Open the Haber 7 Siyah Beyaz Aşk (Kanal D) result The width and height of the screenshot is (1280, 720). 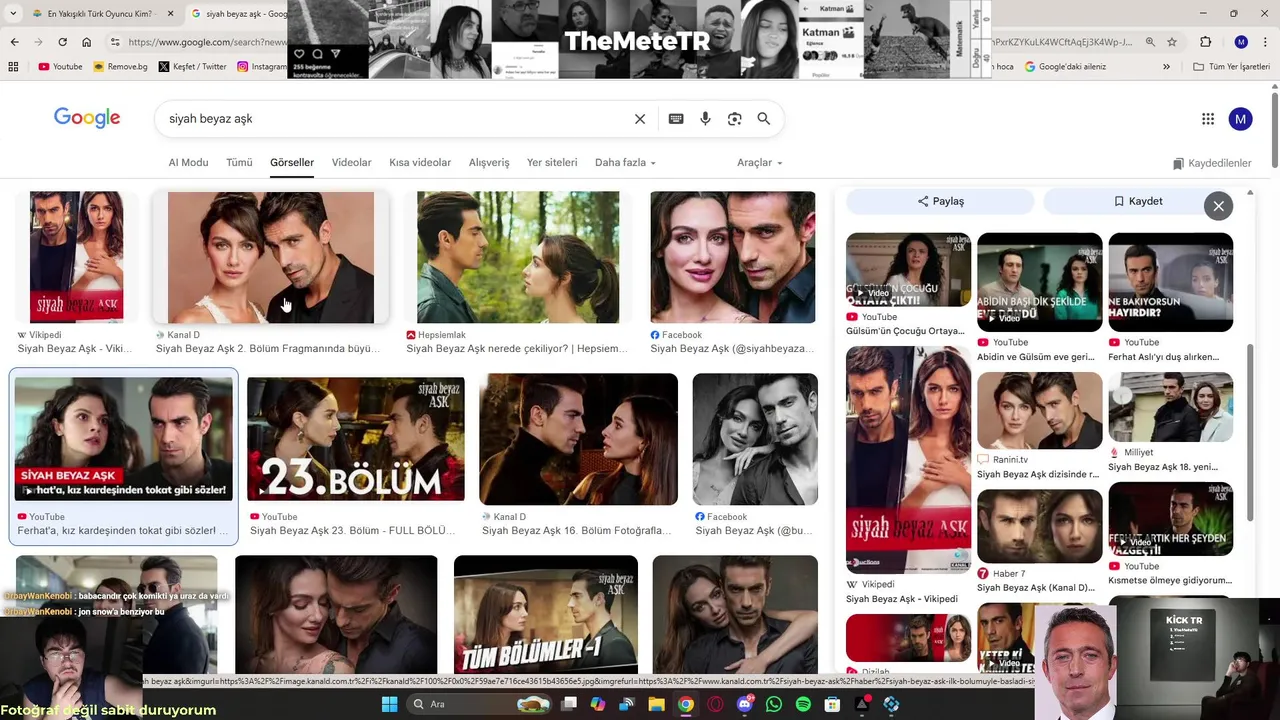tap(1040, 526)
